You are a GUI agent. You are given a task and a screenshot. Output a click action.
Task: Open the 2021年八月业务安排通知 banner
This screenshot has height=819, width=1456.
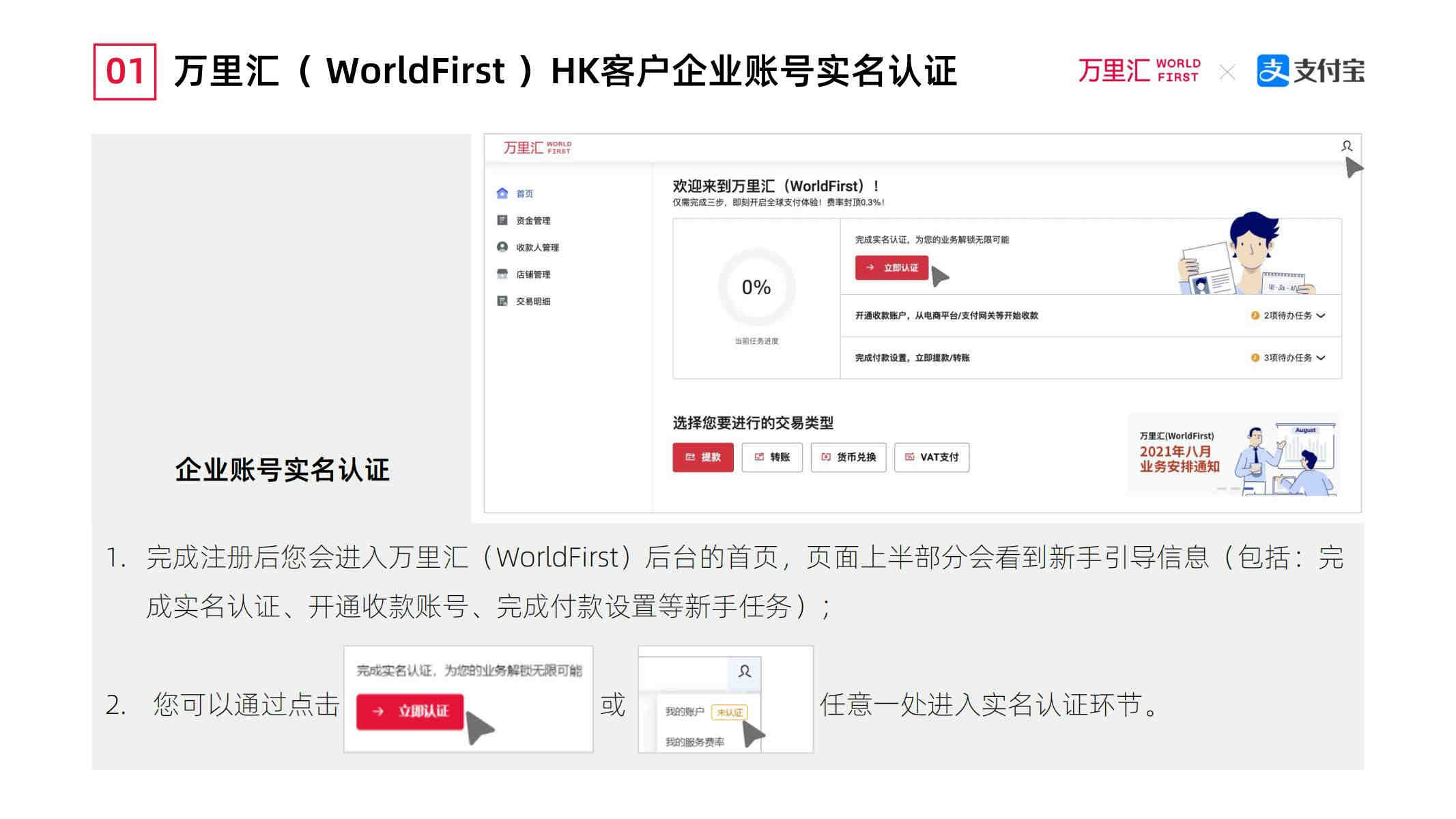[1235, 454]
